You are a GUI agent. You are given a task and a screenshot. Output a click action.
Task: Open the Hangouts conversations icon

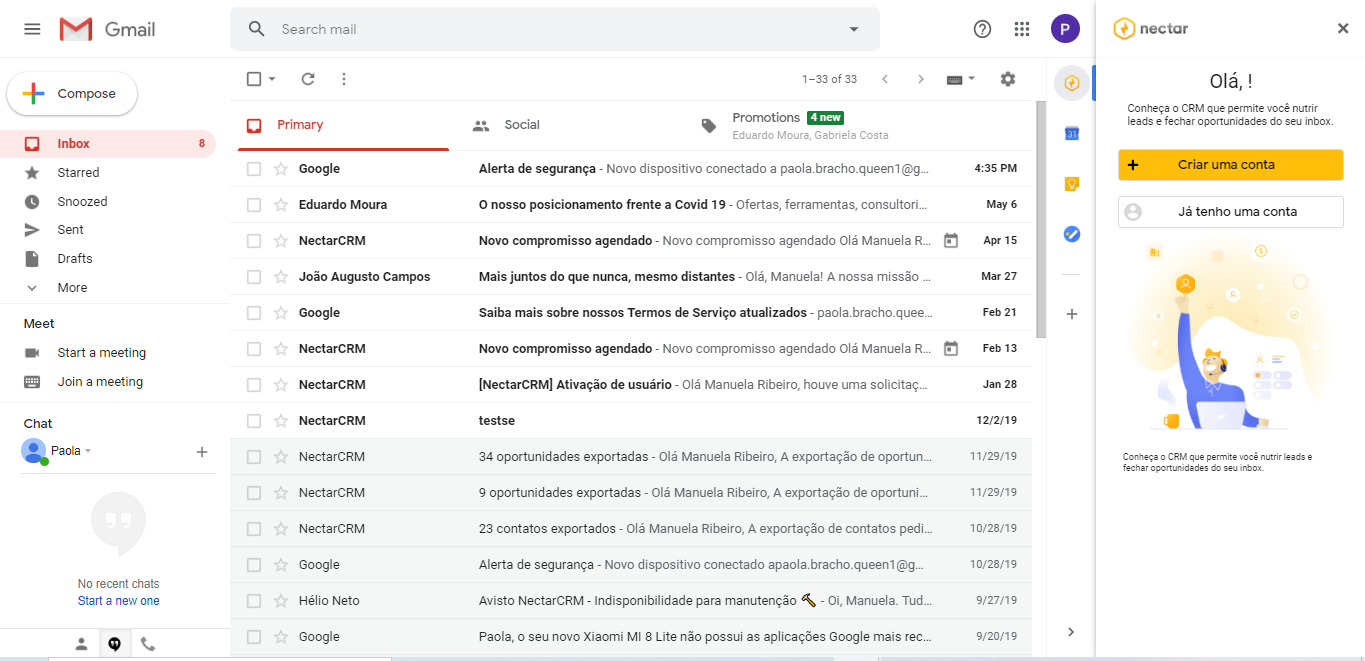click(115, 644)
